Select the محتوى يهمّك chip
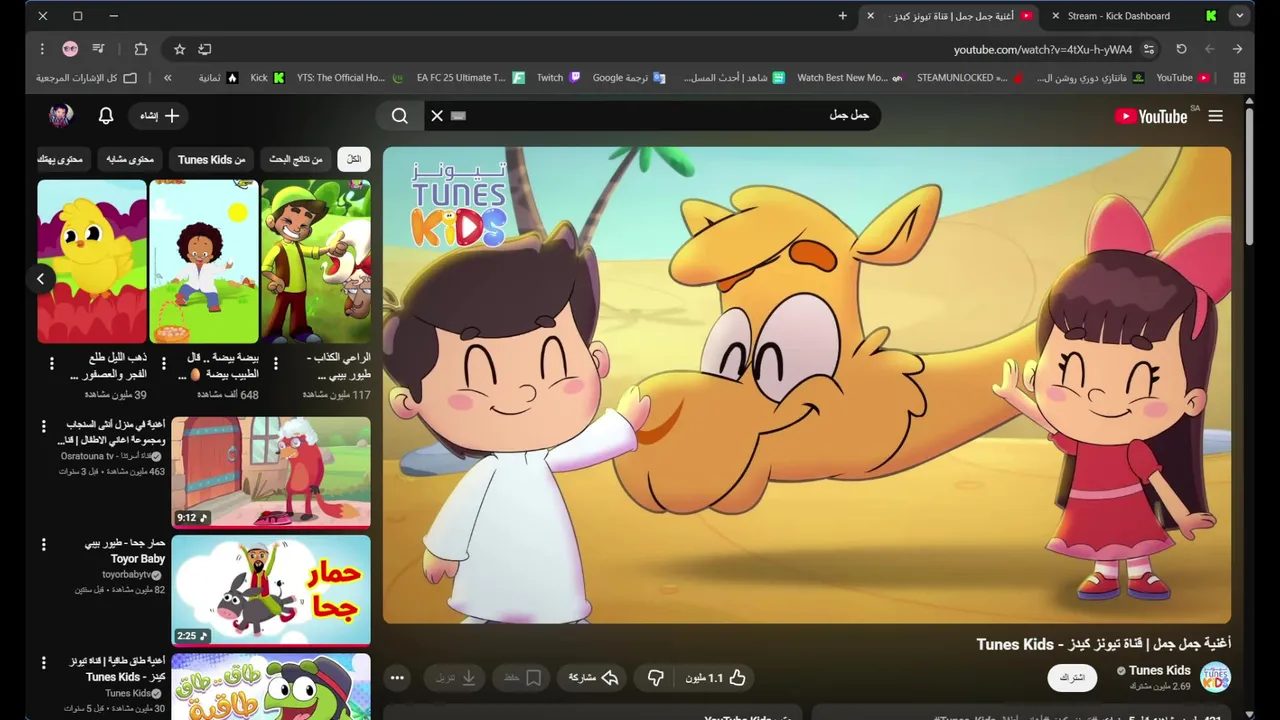The image size is (1280, 720). 62,159
